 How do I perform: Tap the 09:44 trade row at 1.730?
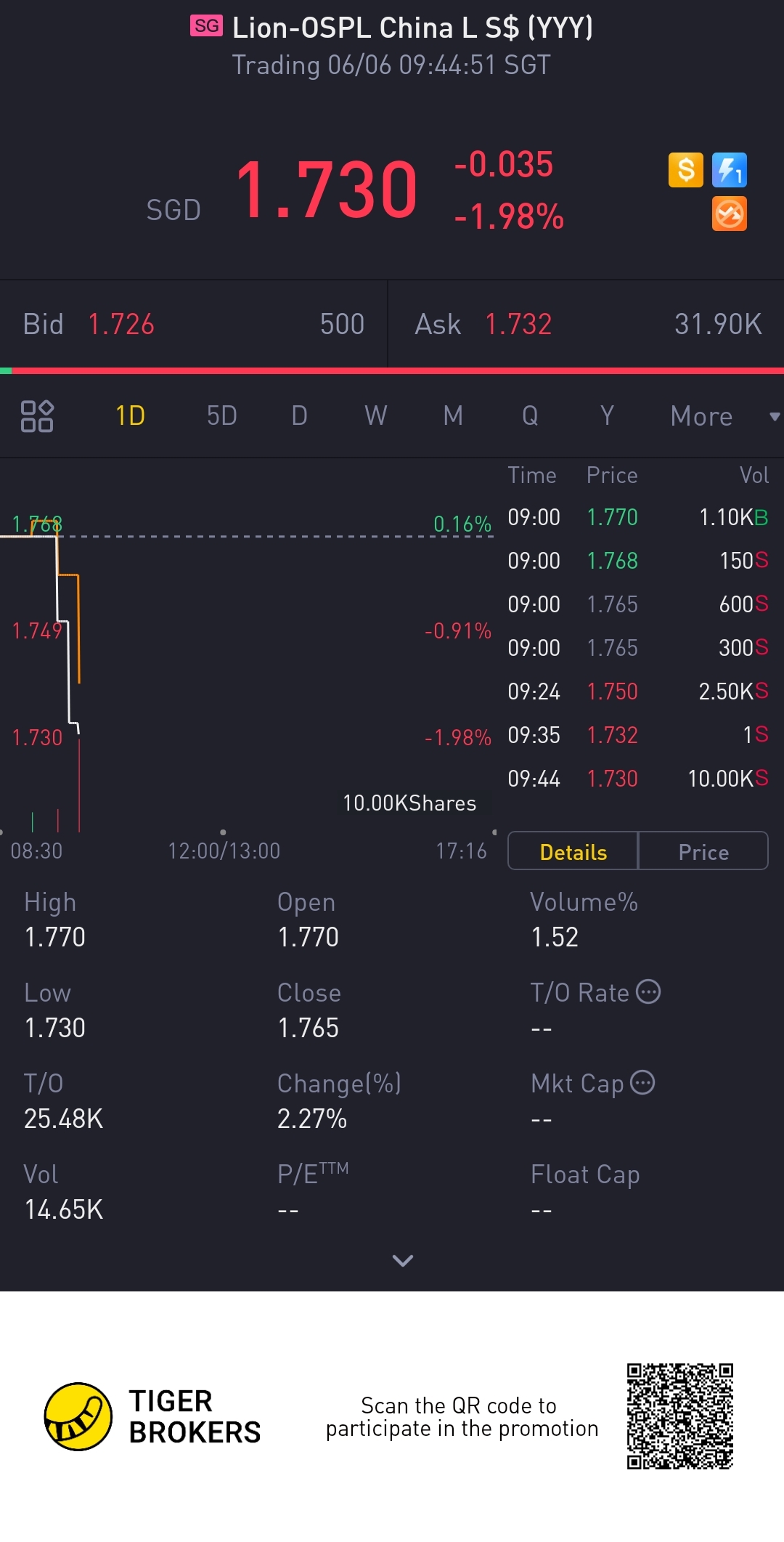click(637, 779)
